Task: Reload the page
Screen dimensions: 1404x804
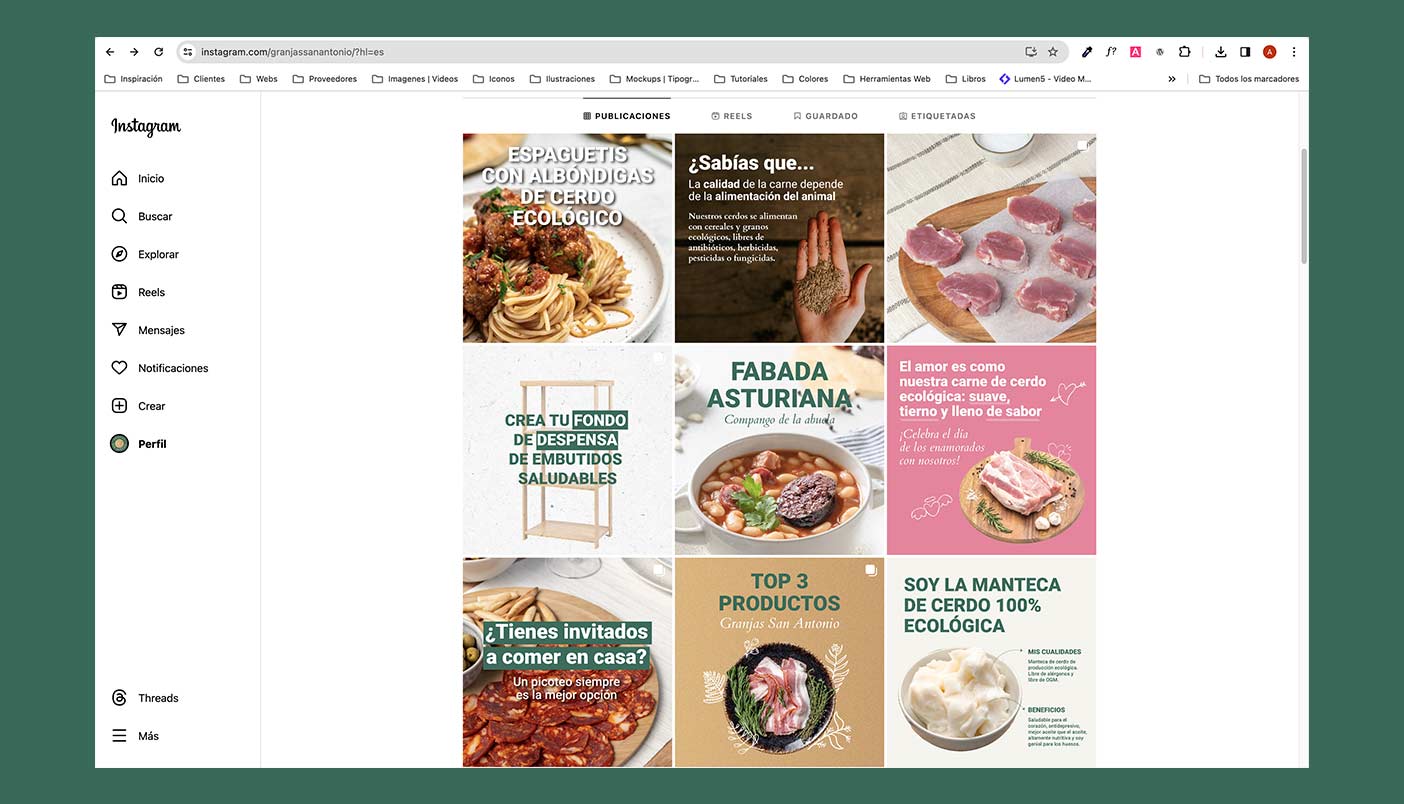Action: tap(159, 52)
